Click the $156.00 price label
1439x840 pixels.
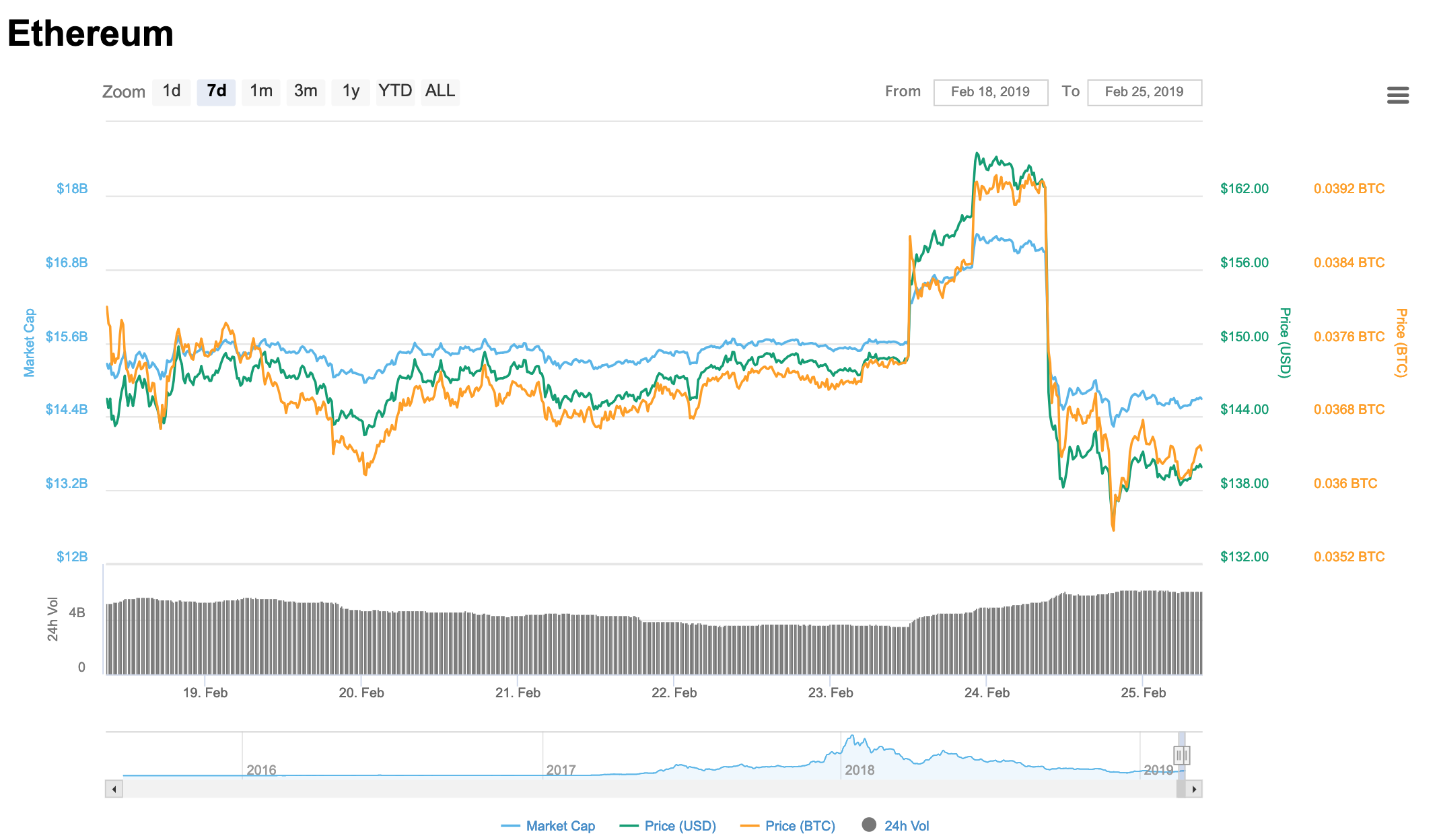click(x=1244, y=262)
